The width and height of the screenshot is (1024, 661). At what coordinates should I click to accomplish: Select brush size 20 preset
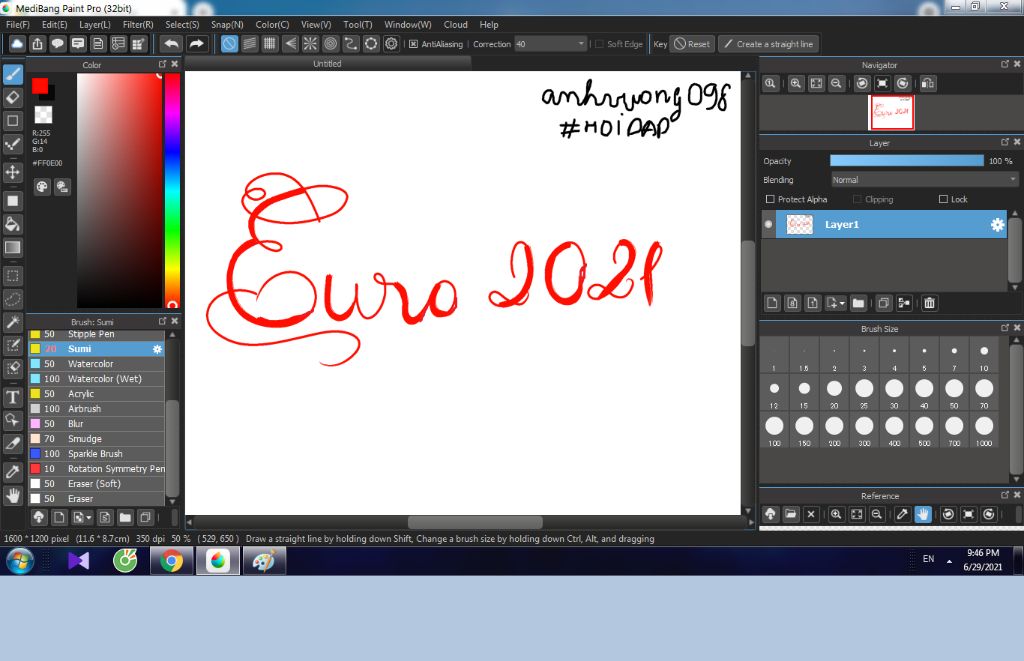[x=834, y=393]
